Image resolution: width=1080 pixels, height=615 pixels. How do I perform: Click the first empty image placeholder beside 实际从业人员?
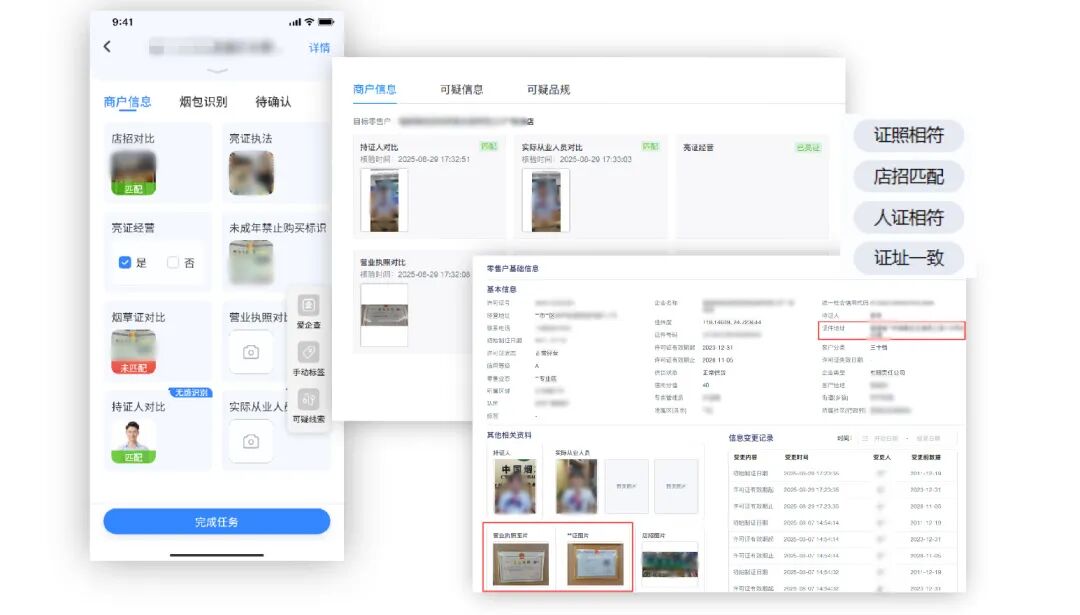pyautogui.click(x=626, y=486)
